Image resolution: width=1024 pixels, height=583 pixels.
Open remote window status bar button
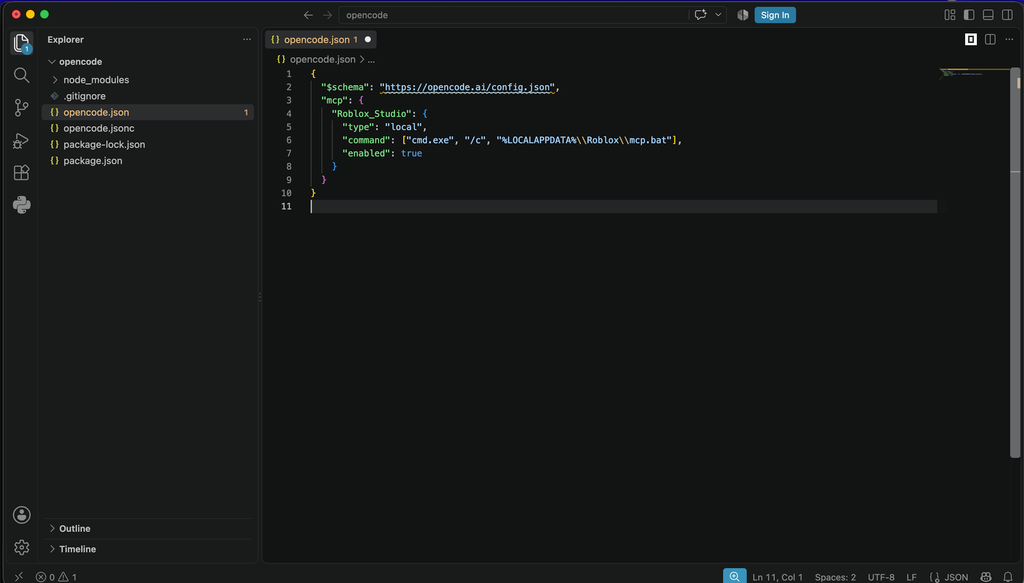(x=18, y=576)
